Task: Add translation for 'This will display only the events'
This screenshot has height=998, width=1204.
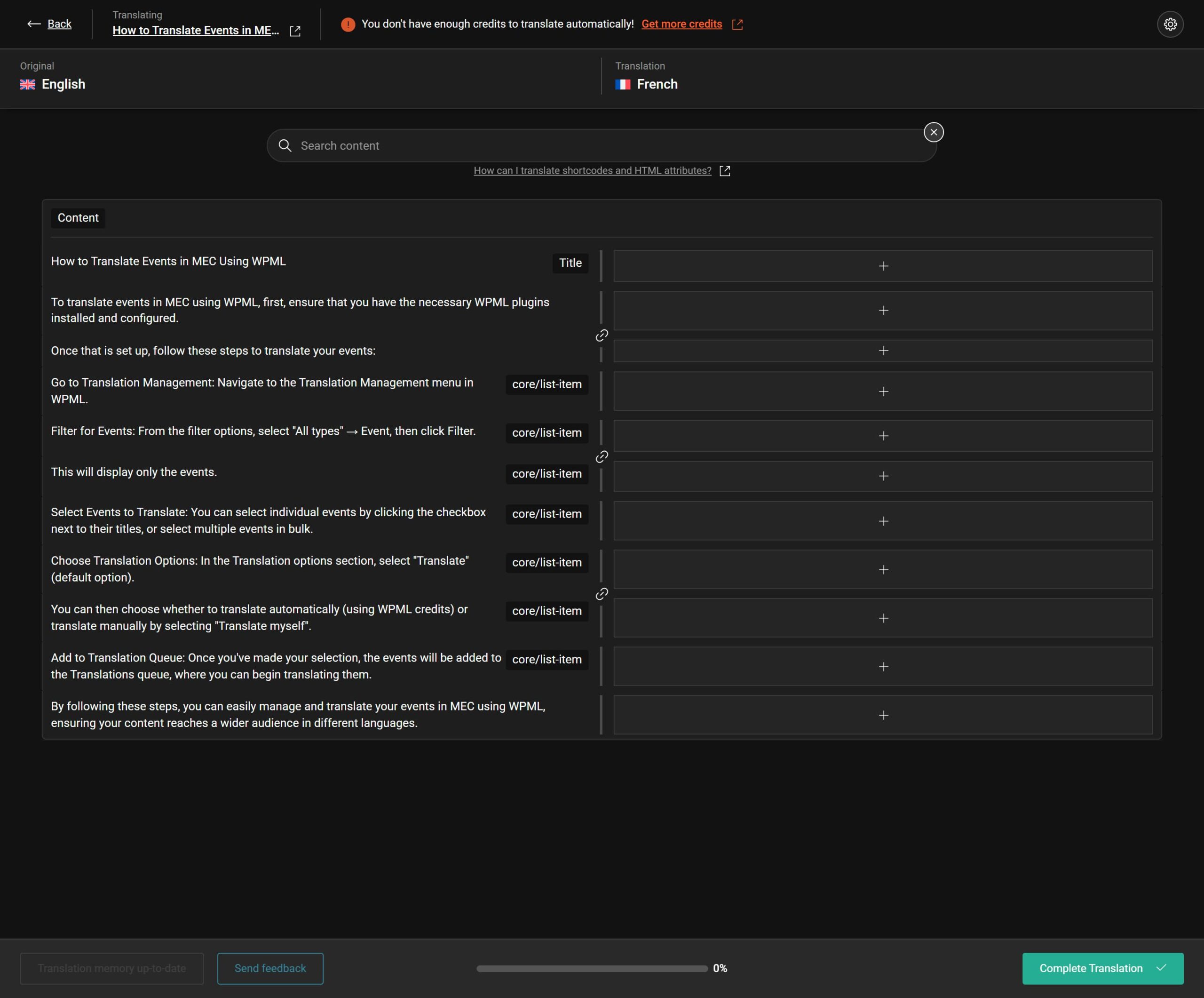Action: 883,476
